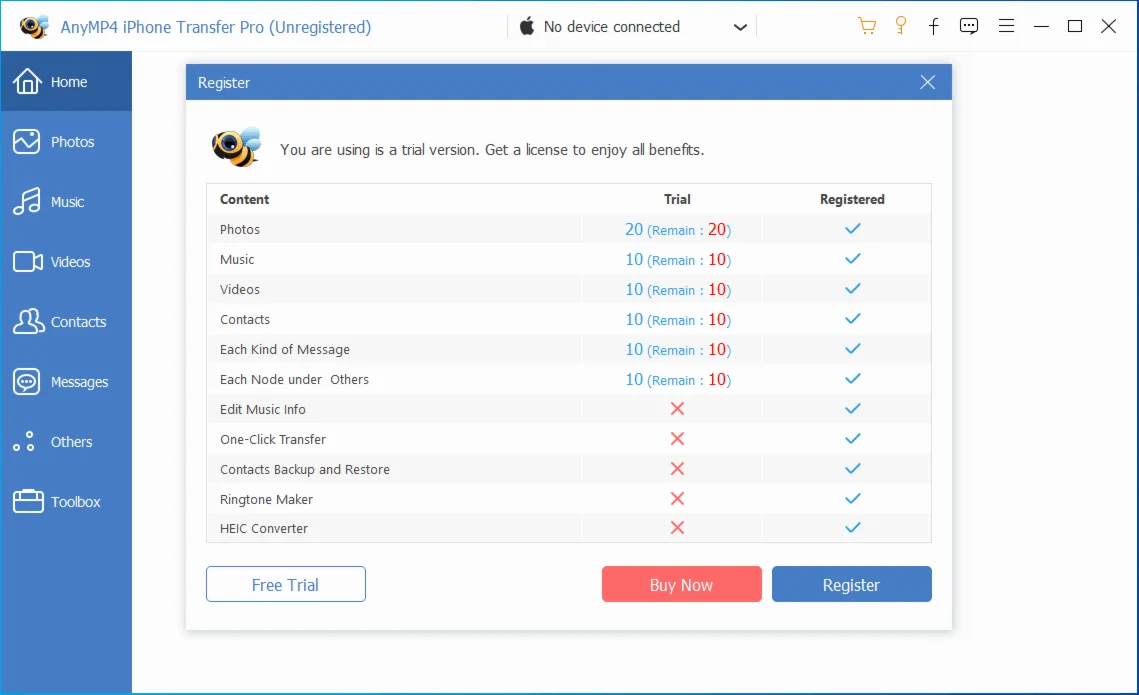This screenshot has width=1139, height=695.
Task: Click Registered checkmark for HEIC Converter
Action: point(853,527)
